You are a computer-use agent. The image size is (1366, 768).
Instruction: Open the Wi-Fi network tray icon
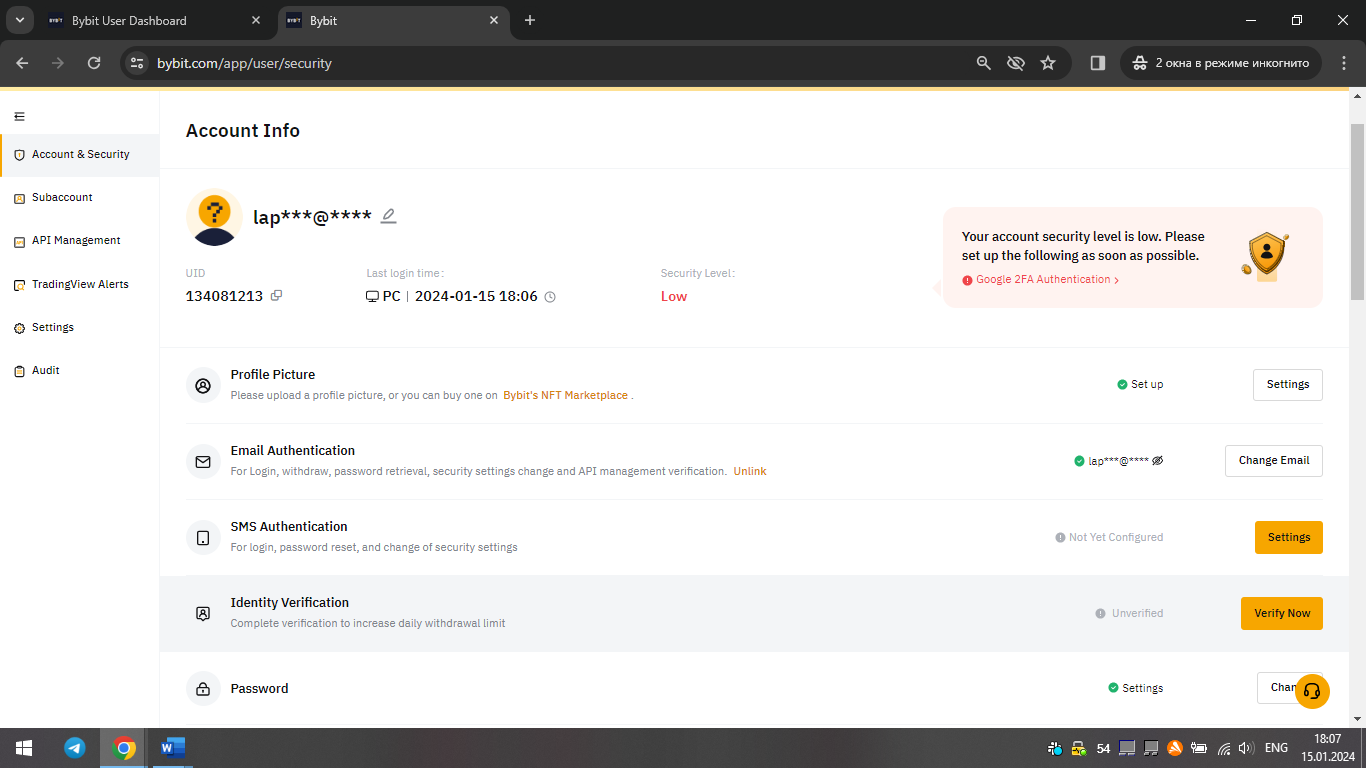tap(1224, 748)
